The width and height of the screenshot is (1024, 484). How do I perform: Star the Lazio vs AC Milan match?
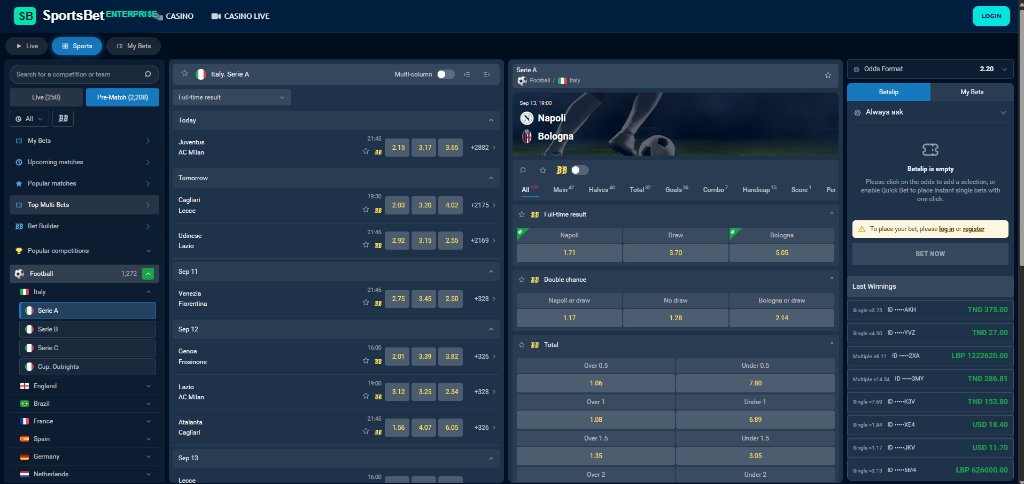[x=366, y=396]
